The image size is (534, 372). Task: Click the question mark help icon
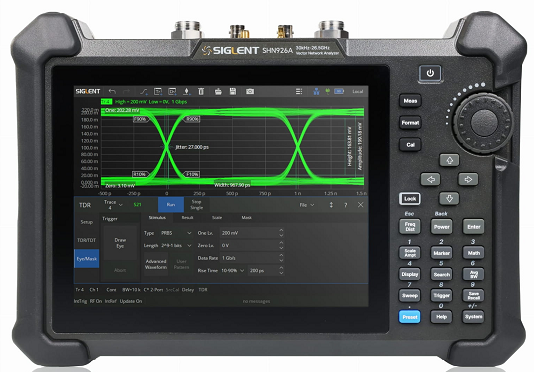click(x=346, y=205)
